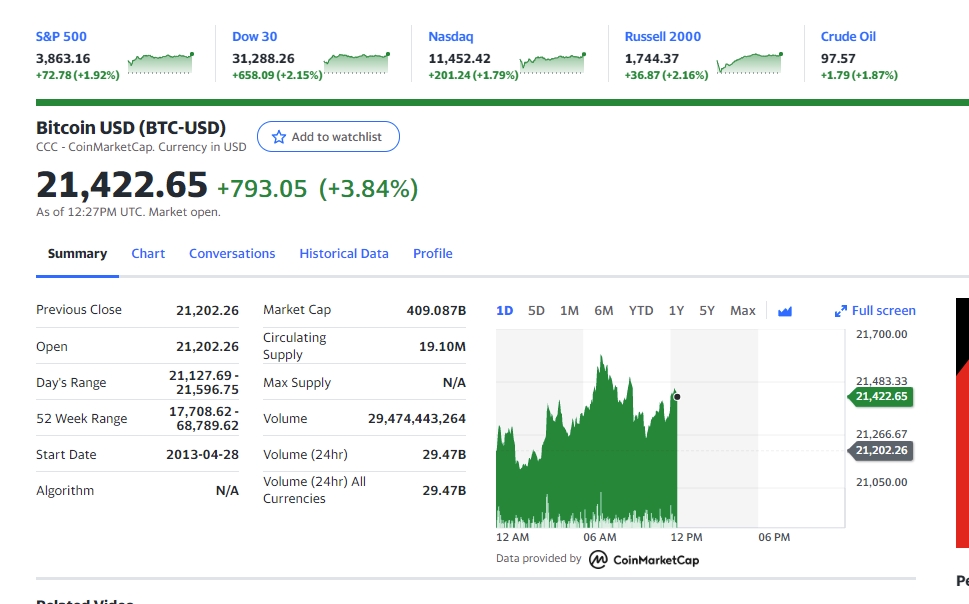Viewport: 969px width, 604px height.
Task: Add Bitcoin to watchlist
Action: tap(328, 137)
